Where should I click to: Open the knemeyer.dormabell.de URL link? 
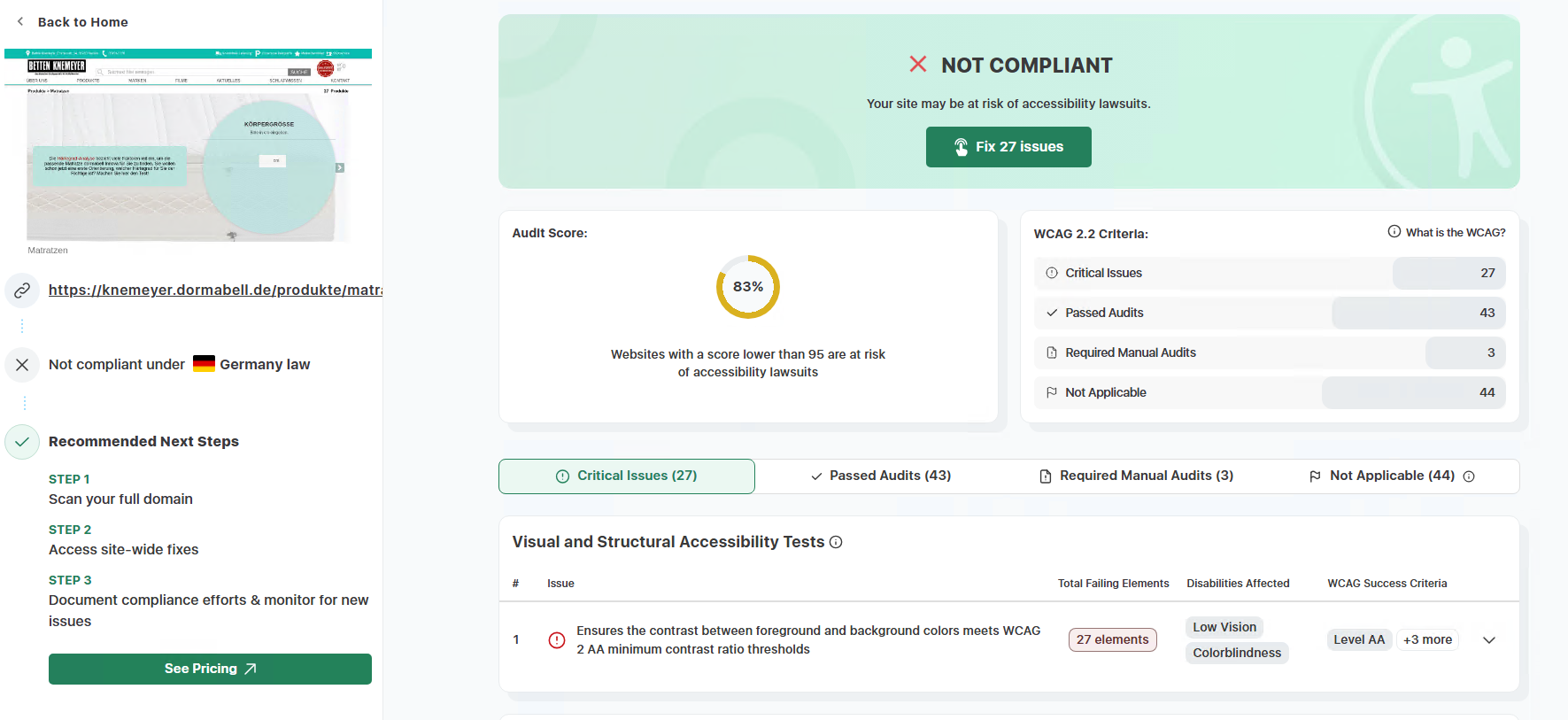click(x=215, y=290)
